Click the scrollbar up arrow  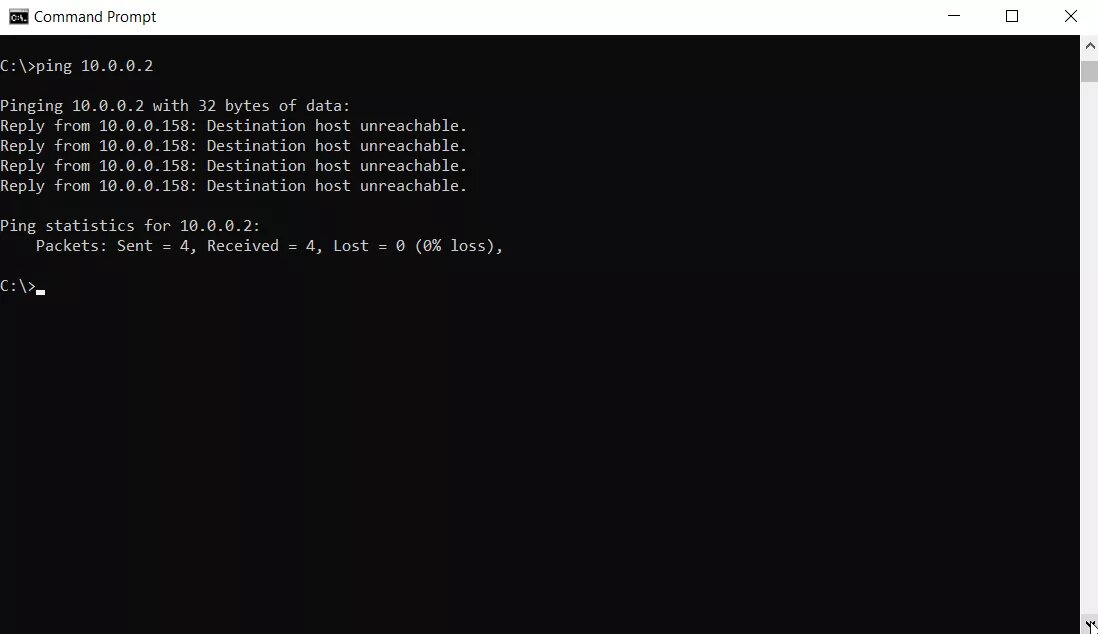click(1090, 46)
